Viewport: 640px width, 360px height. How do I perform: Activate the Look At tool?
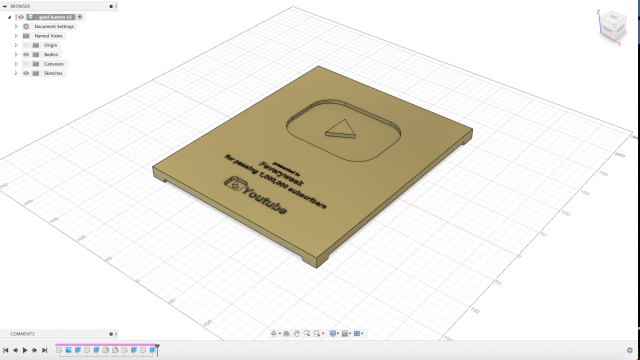pyautogui.click(x=287, y=333)
